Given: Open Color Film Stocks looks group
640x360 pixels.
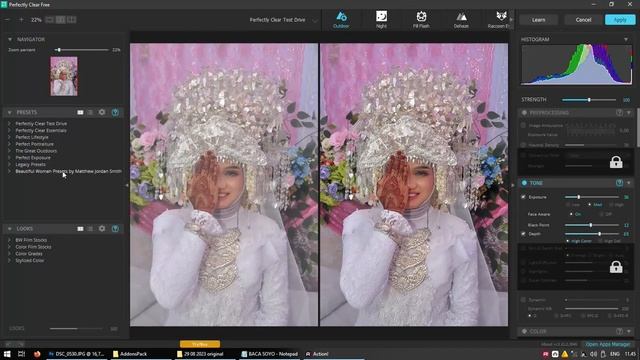Looking at the screenshot, I should click(x=33, y=247).
